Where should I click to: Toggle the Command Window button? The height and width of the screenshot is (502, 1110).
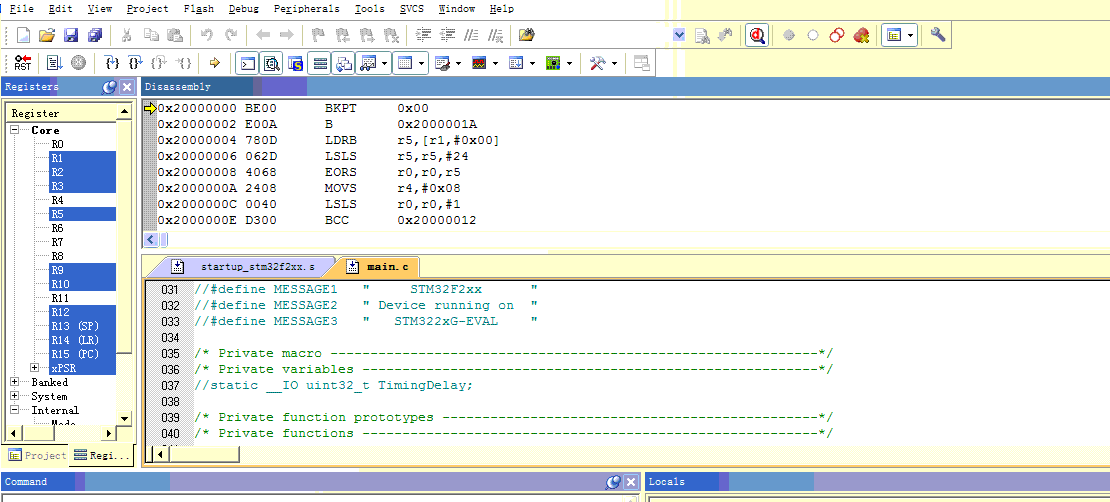point(248,63)
